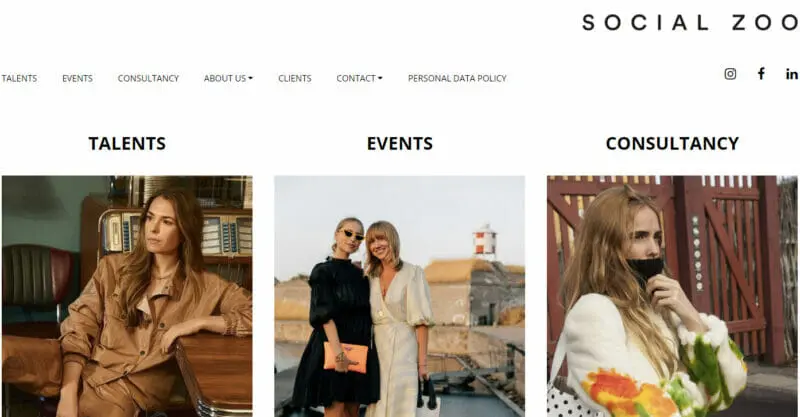
Task: Open the Instagram social icon
Action: click(730, 74)
